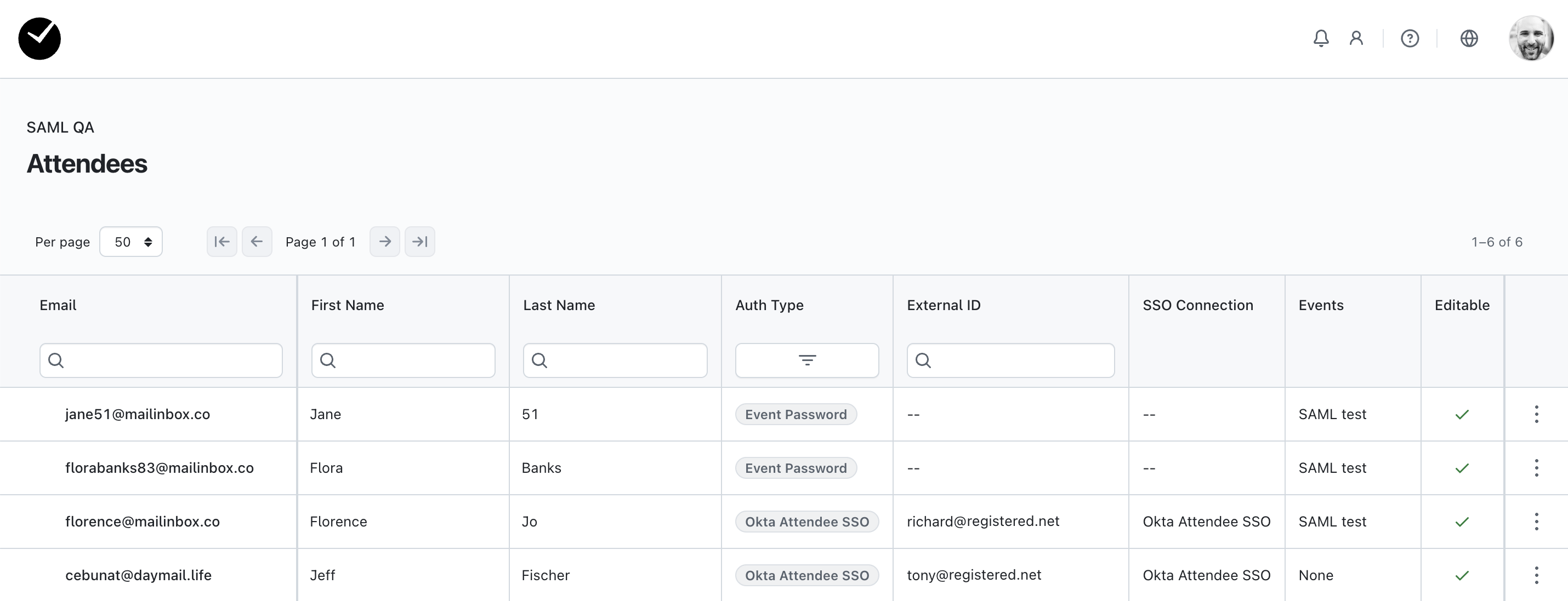1568x601 pixels.
Task: Open the help question mark icon
Action: 1409,38
